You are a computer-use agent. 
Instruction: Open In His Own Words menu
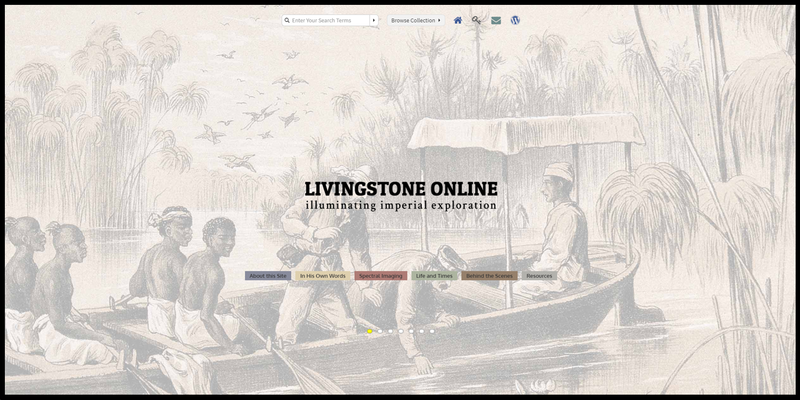coord(322,276)
